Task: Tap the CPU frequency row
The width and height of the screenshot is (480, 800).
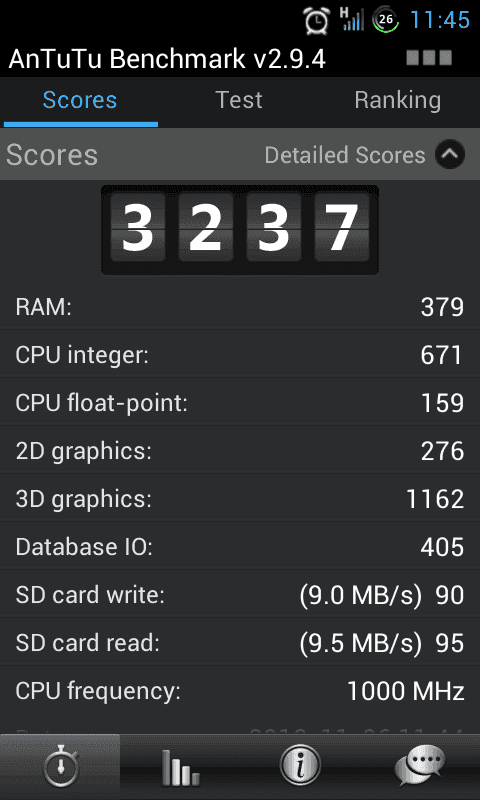Action: pos(240,691)
